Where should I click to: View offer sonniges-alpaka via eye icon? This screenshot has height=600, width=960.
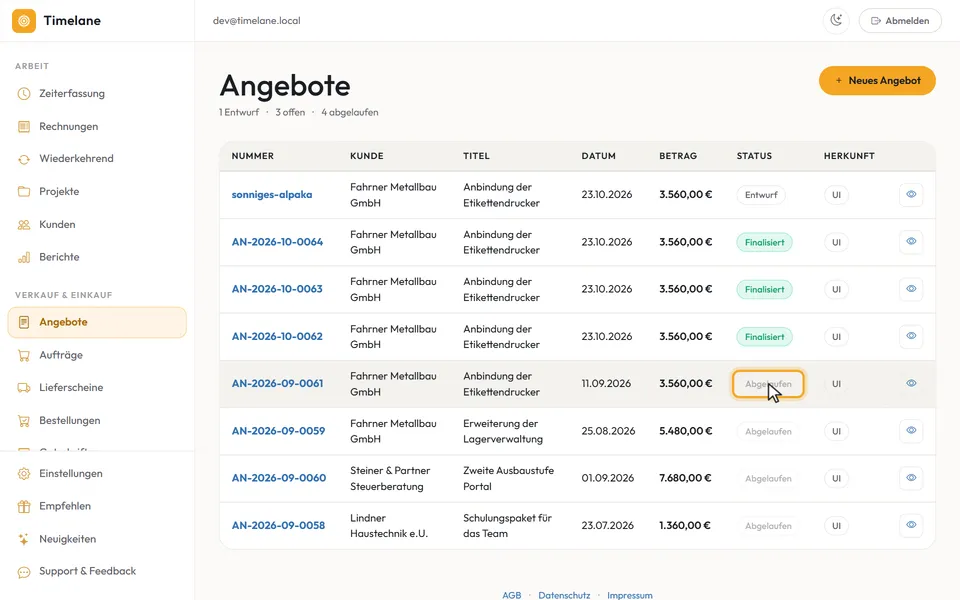[x=911, y=195]
